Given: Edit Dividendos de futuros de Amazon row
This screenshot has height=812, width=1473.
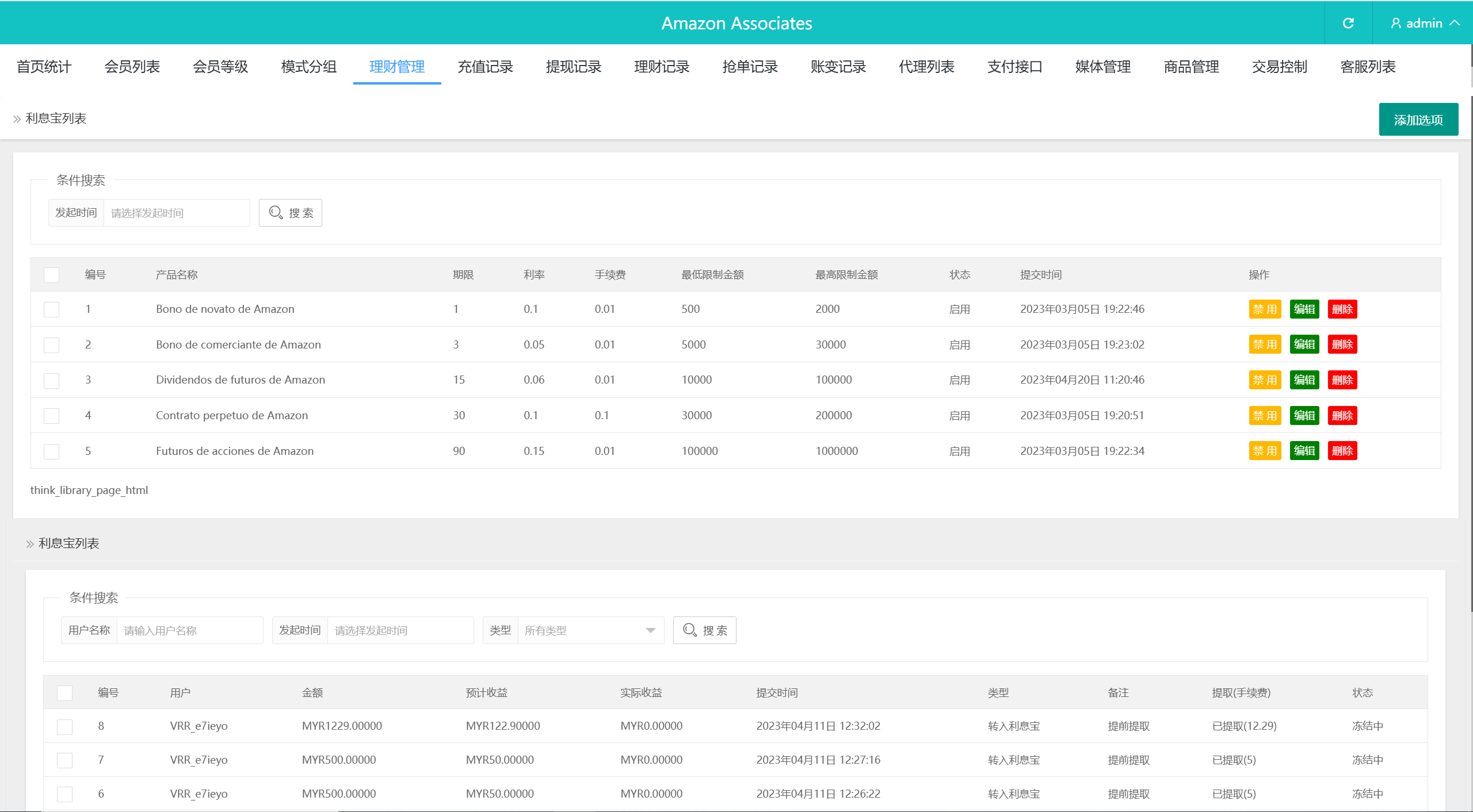Looking at the screenshot, I should (x=1304, y=380).
